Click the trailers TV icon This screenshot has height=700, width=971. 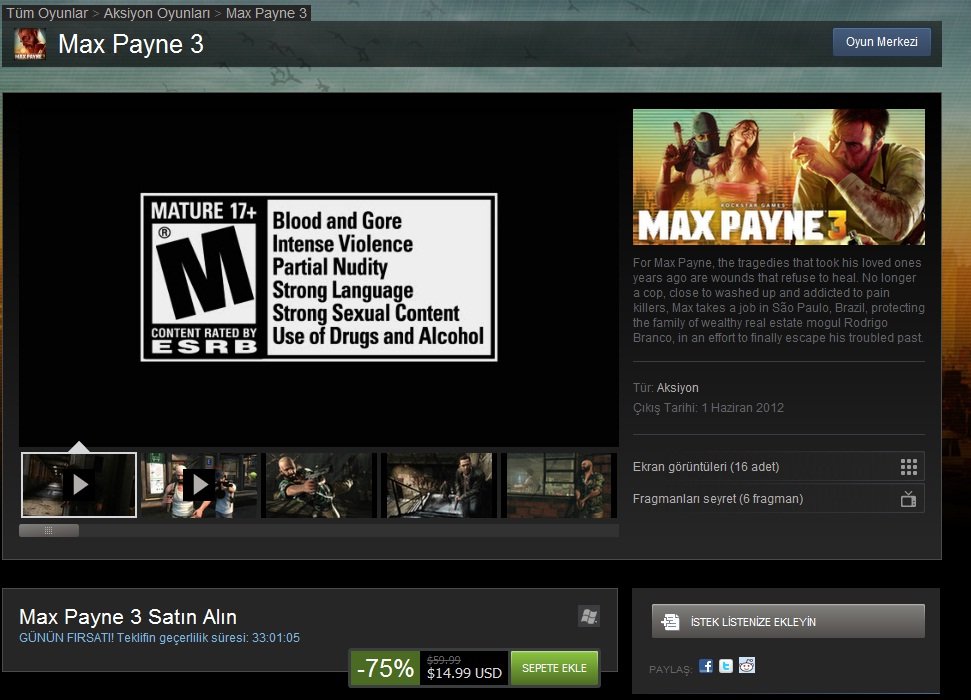(908, 499)
